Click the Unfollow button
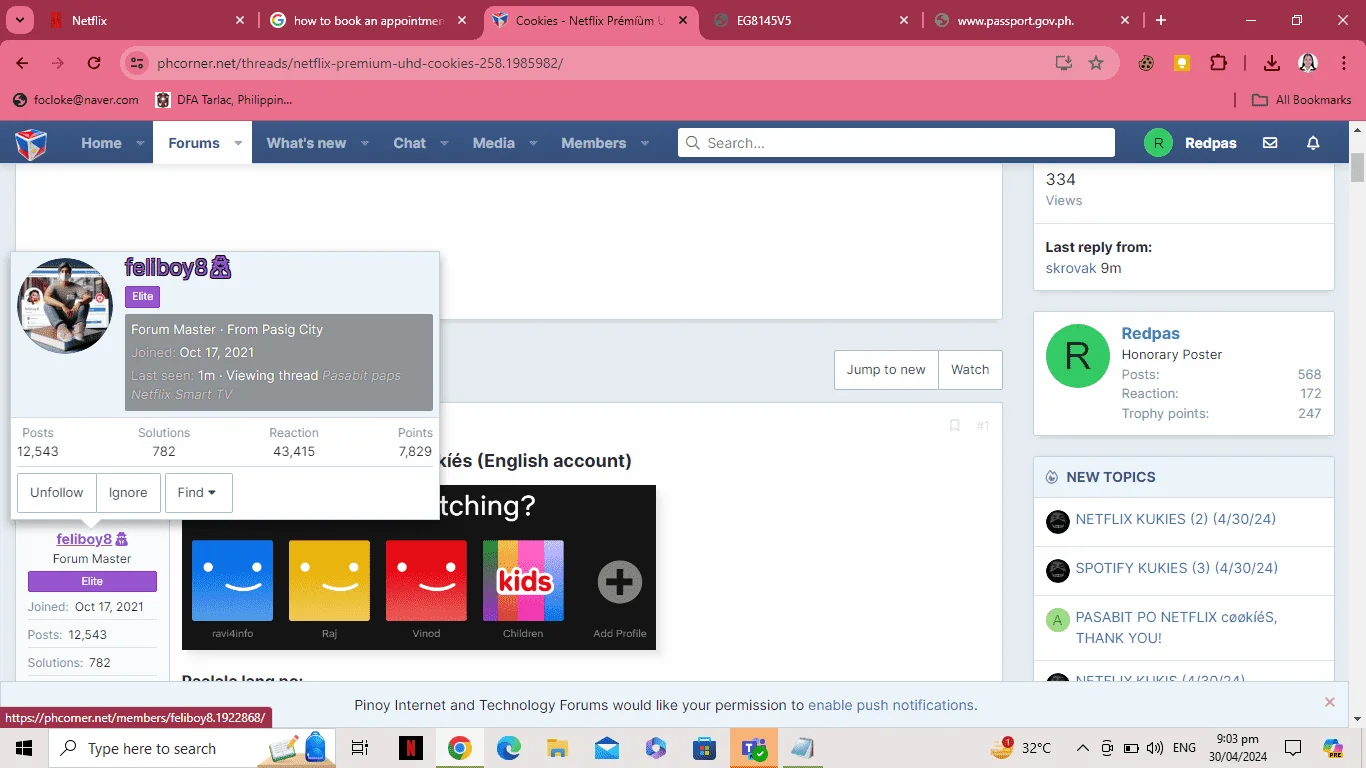Image resolution: width=1366 pixels, height=768 pixels. [57, 493]
